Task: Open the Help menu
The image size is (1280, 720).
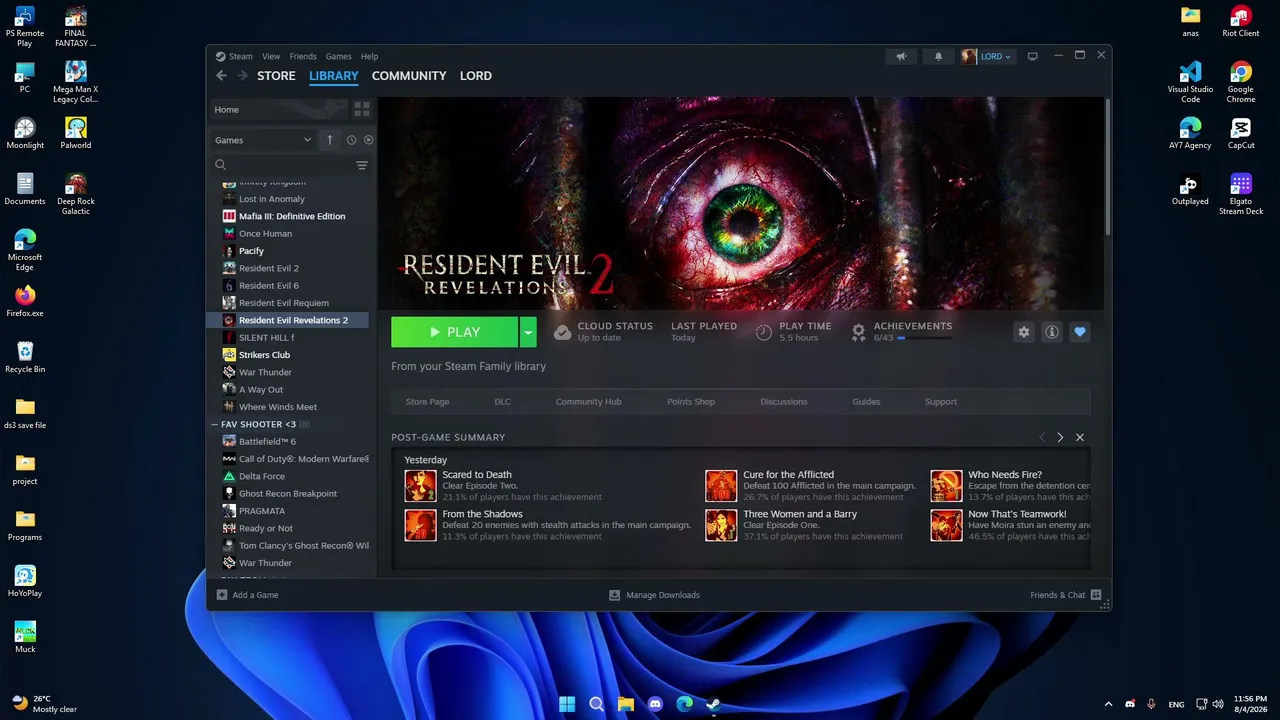Action: 369,57
